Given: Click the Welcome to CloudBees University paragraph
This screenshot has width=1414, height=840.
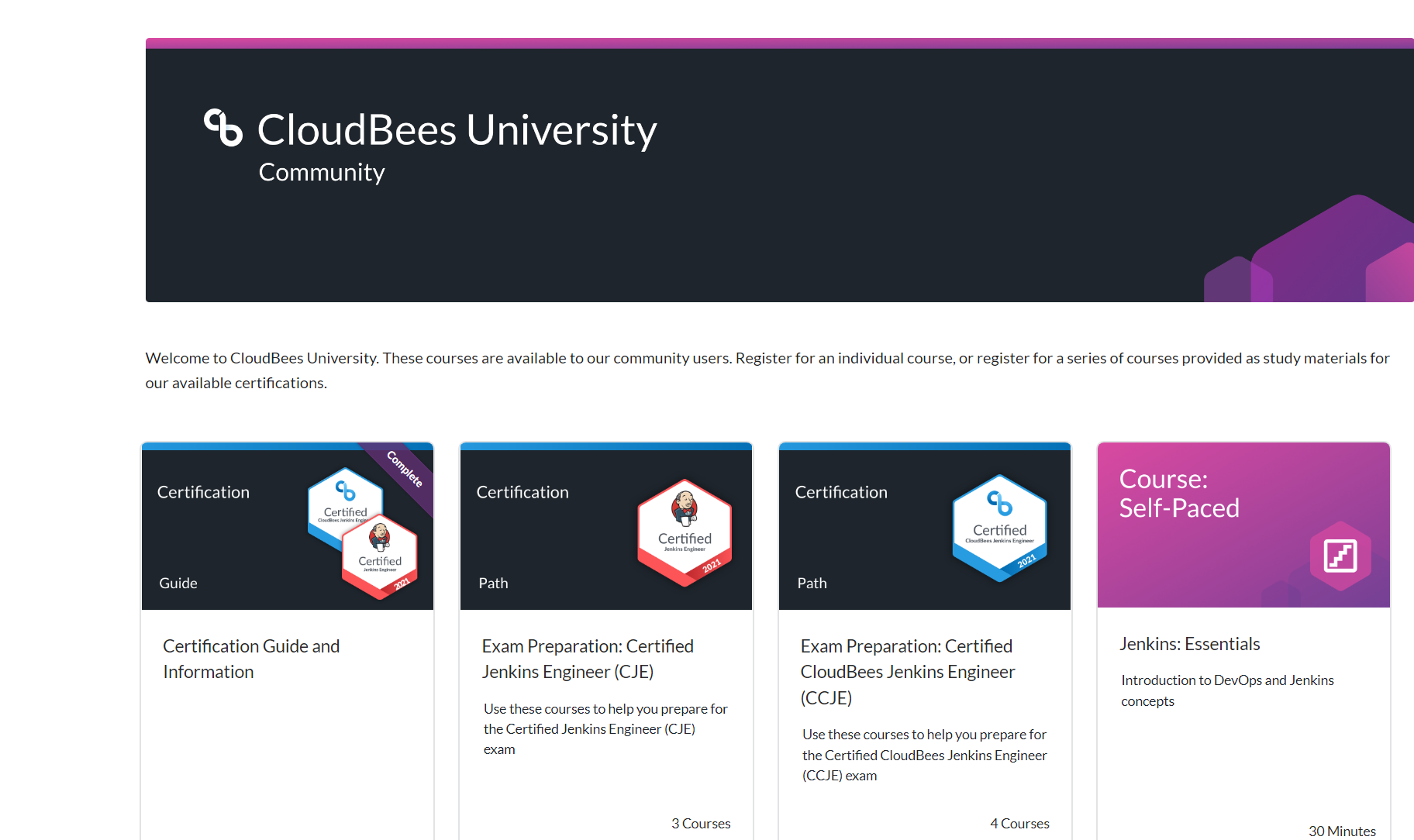Looking at the screenshot, I should click(x=767, y=370).
